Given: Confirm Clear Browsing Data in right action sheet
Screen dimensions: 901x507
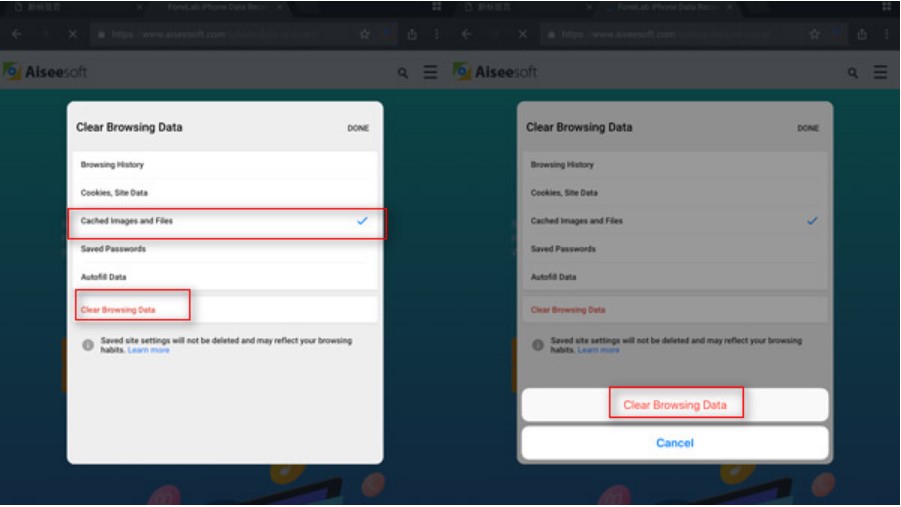Looking at the screenshot, I should (x=674, y=405).
